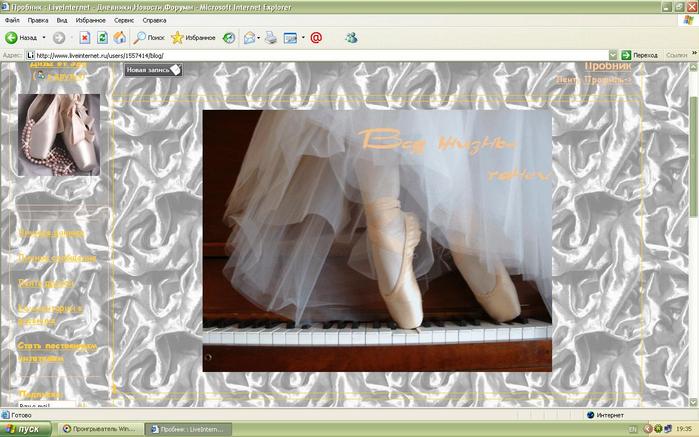The image size is (699, 437).
Task: Click the grey Forward arrow button
Action: [x=59, y=38]
